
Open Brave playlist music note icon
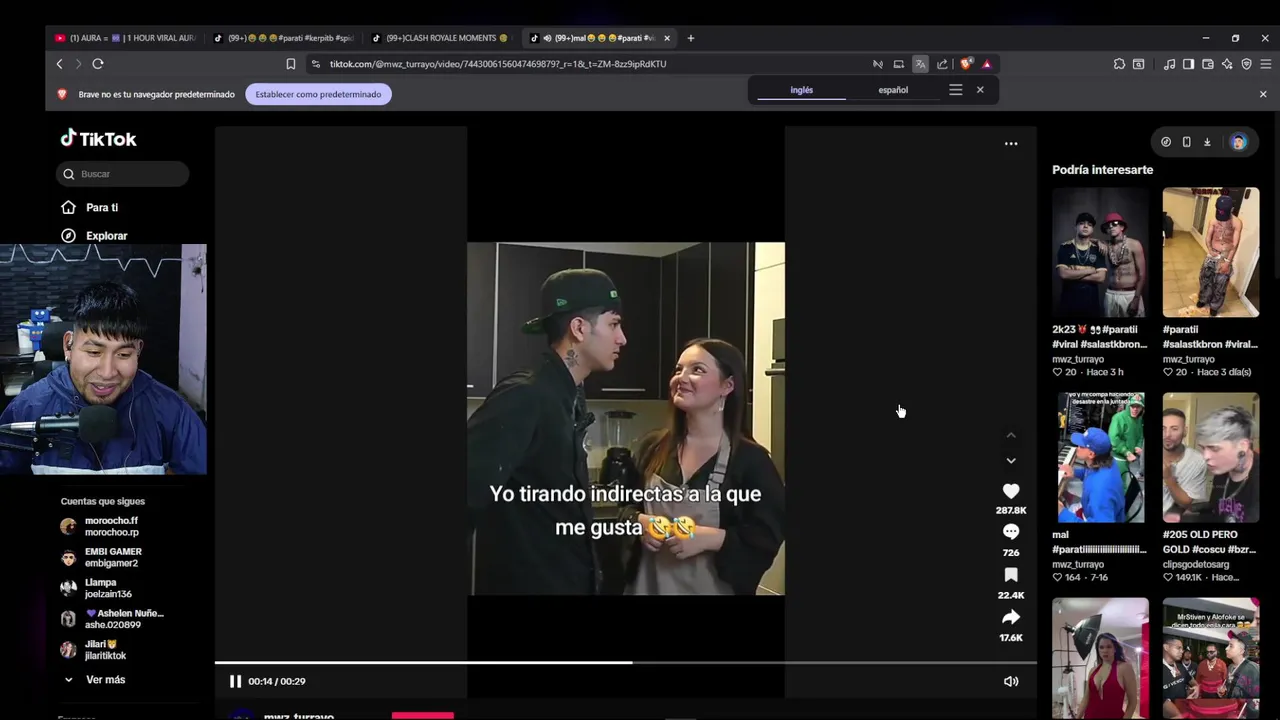coord(1170,64)
